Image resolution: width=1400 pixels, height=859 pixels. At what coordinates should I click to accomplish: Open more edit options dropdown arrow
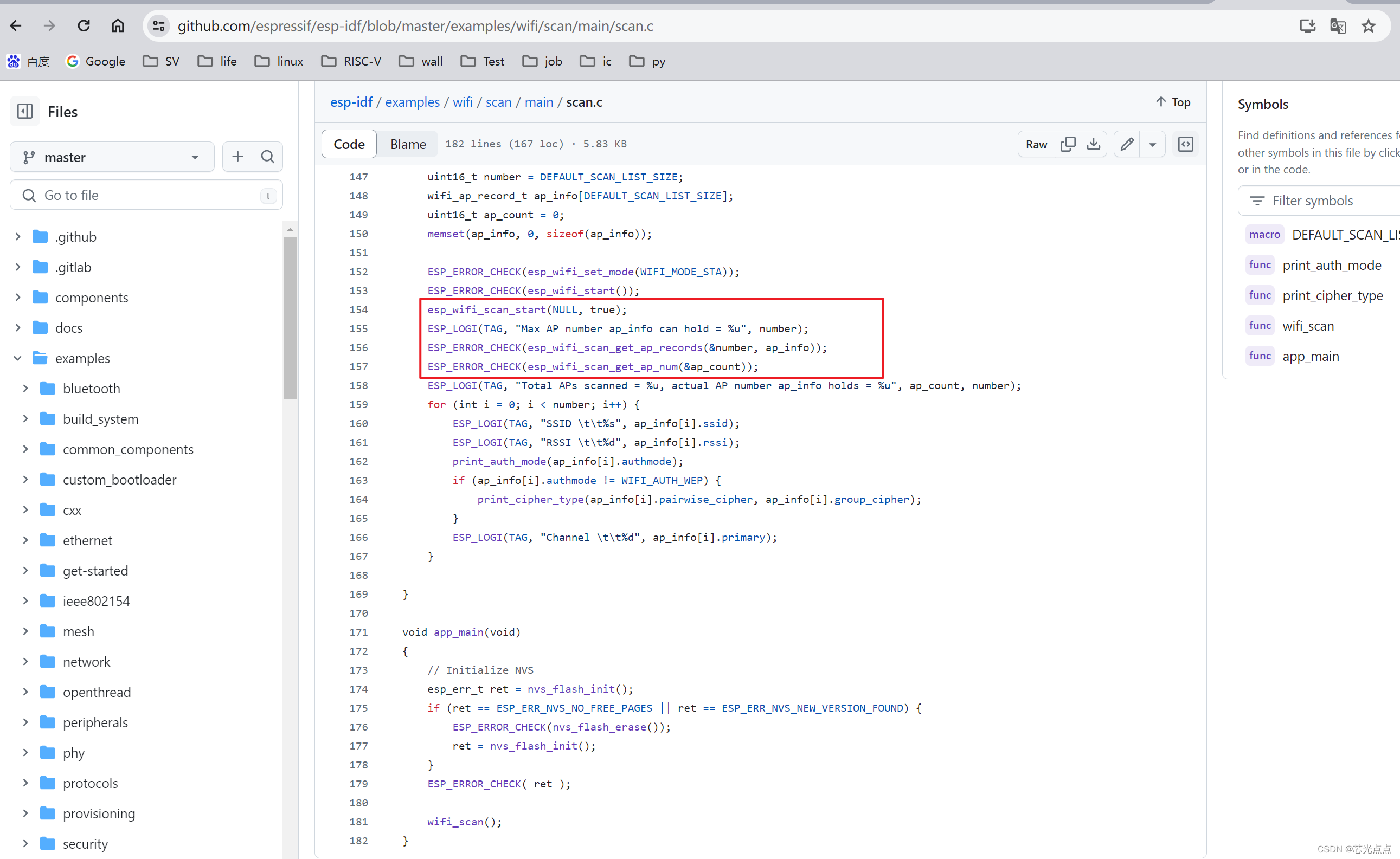(1152, 144)
